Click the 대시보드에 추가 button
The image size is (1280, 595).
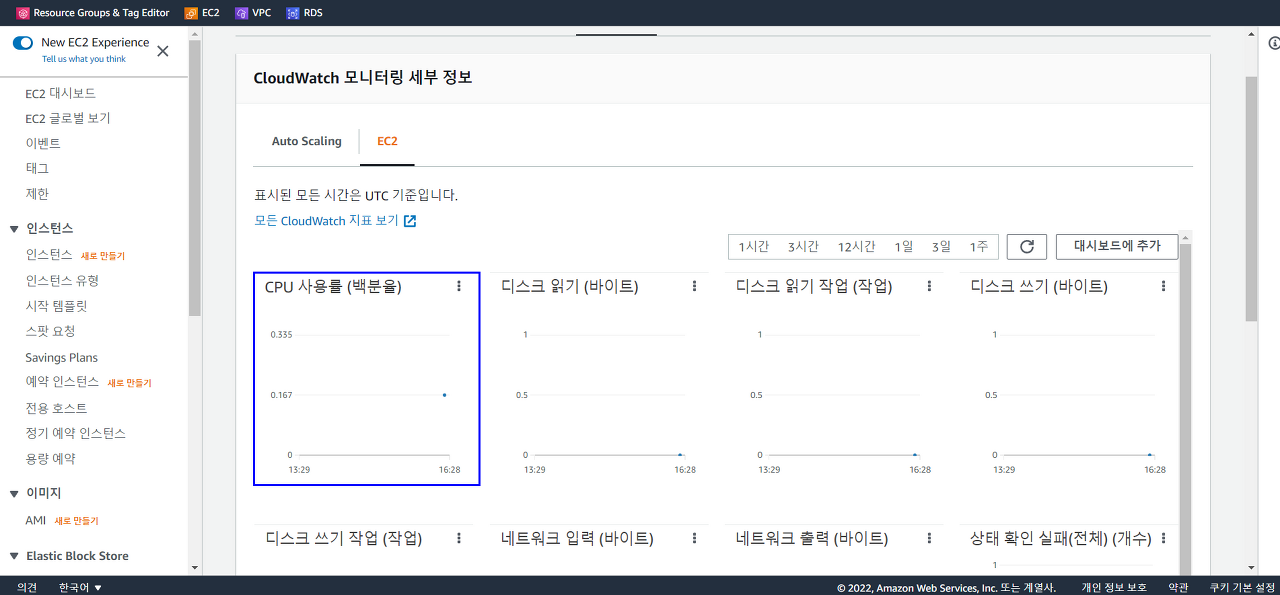point(1117,246)
